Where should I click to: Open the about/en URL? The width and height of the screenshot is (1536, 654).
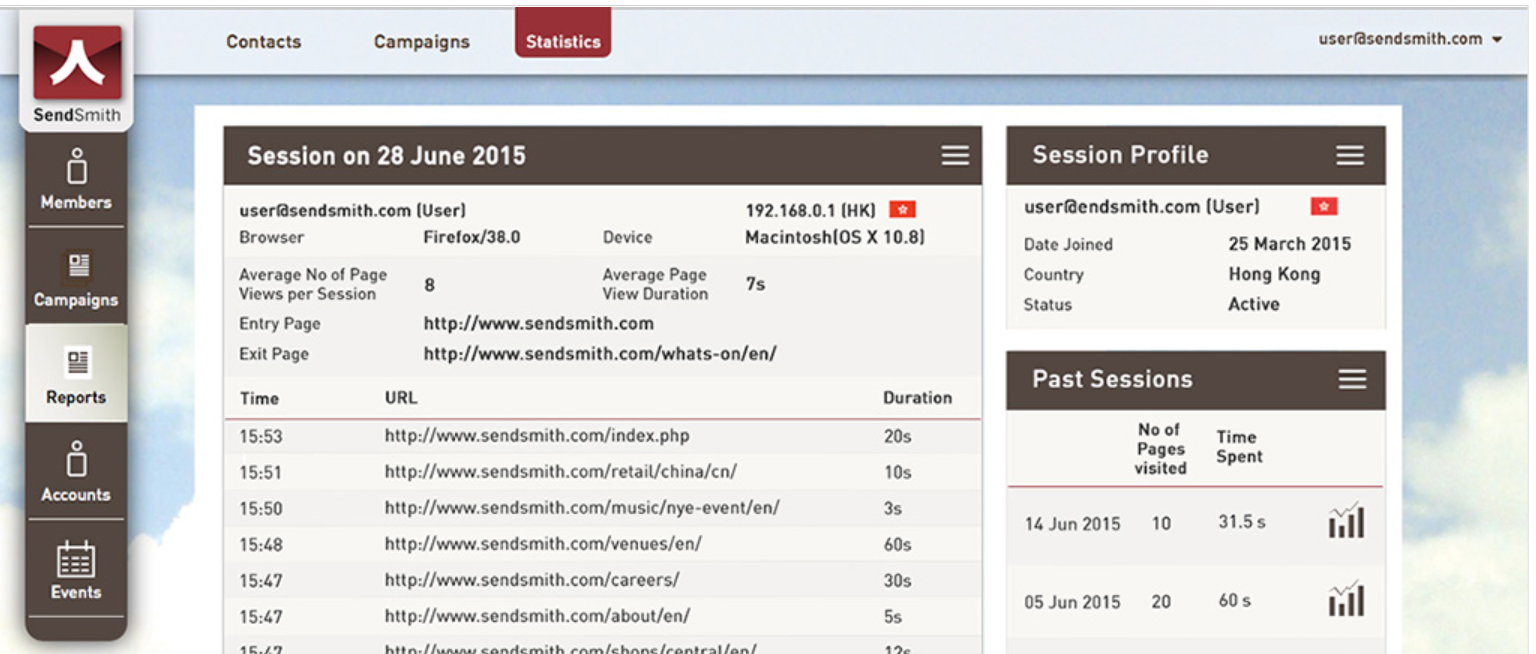point(537,617)
